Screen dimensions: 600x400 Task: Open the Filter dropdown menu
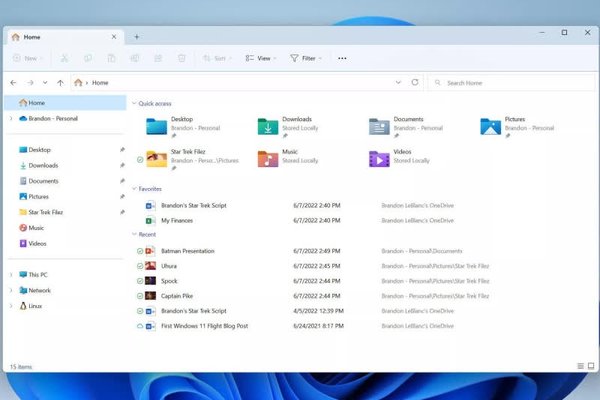(306, 58)
